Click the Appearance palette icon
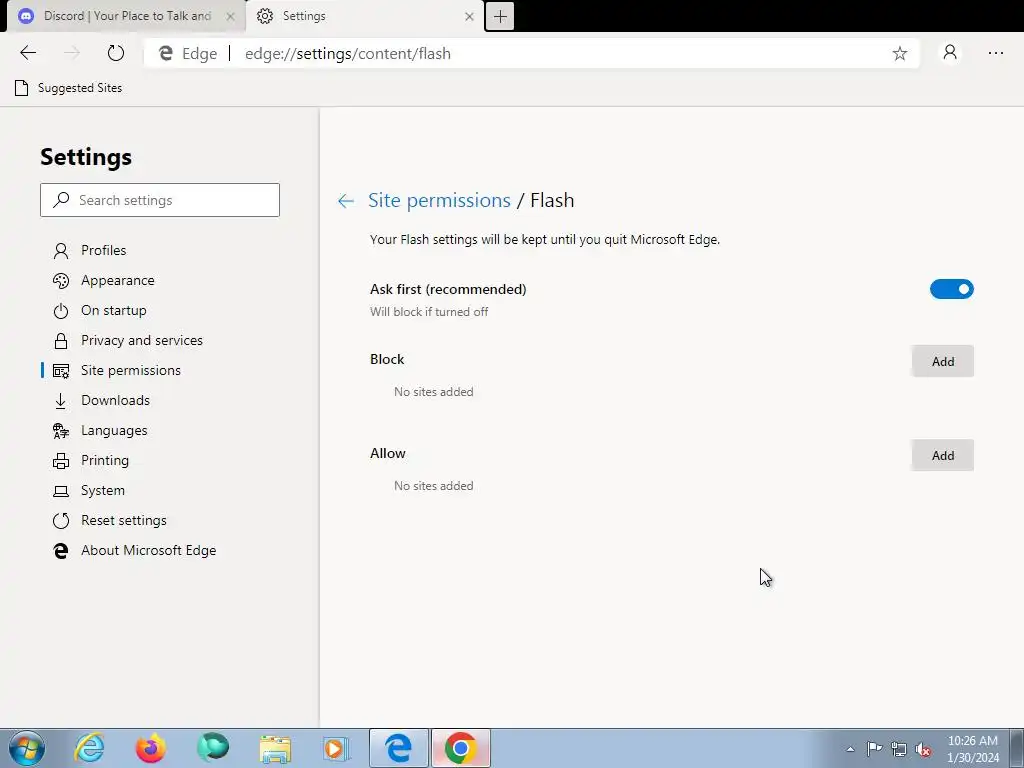The image size is (1024, 768). click(61, 280)
